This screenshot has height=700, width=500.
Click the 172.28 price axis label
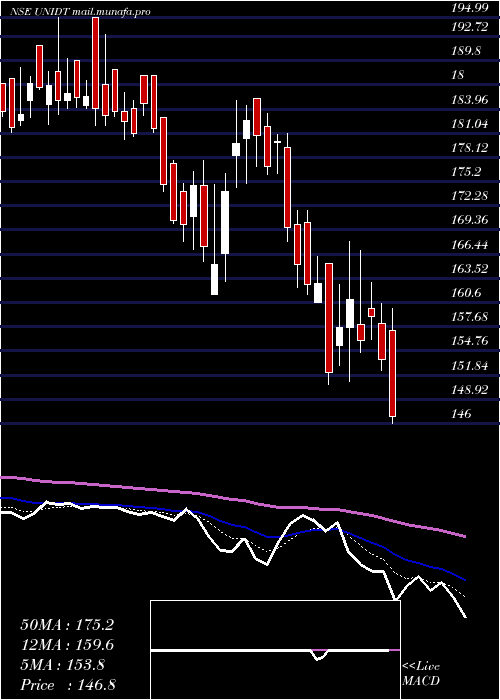pyautogui.click(x=470, y=196)
